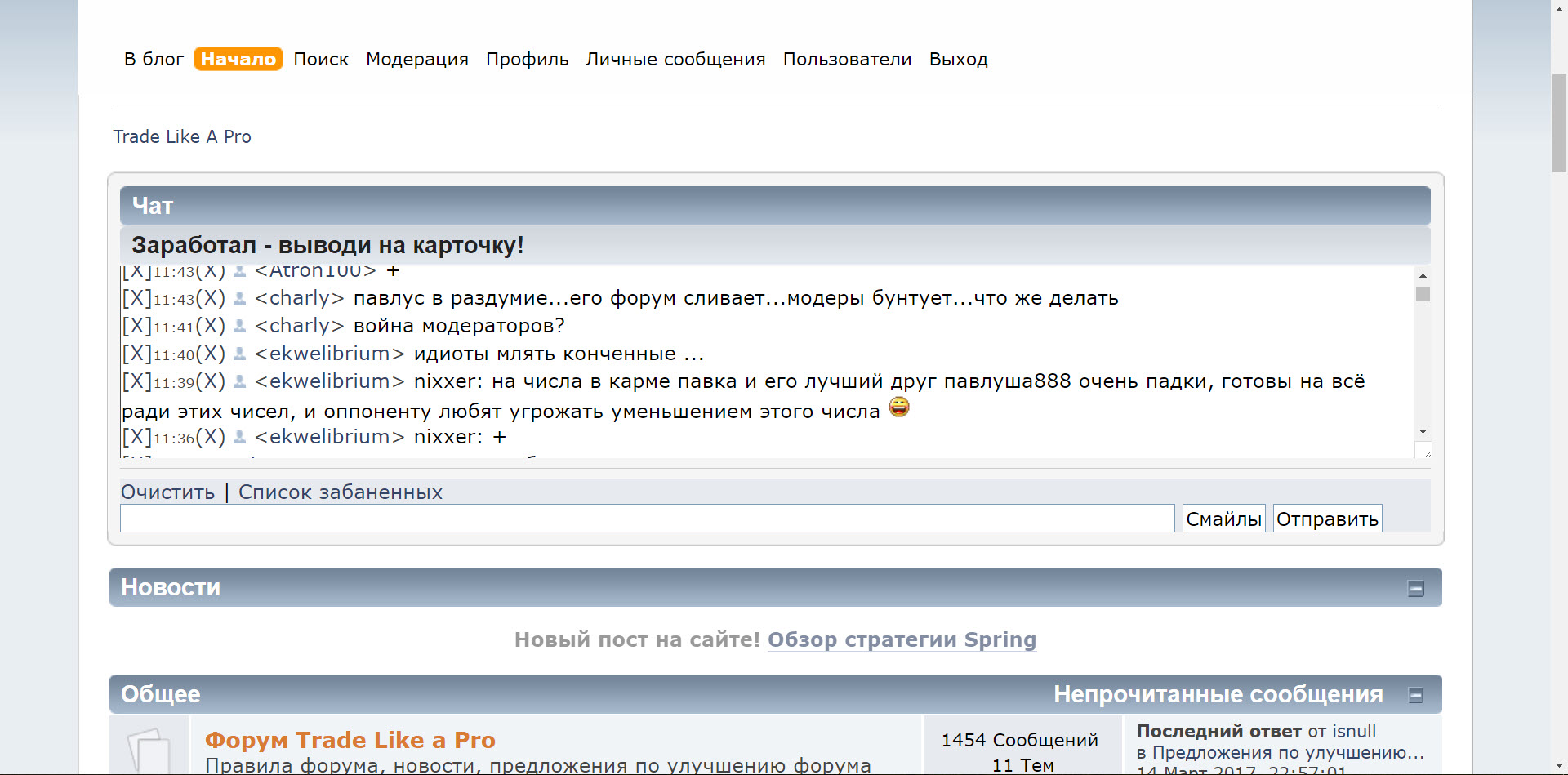Screen dimensions: 1568x775
Task: Click the user icon in the 11:36 row
Action: click(x=240, y=438)
